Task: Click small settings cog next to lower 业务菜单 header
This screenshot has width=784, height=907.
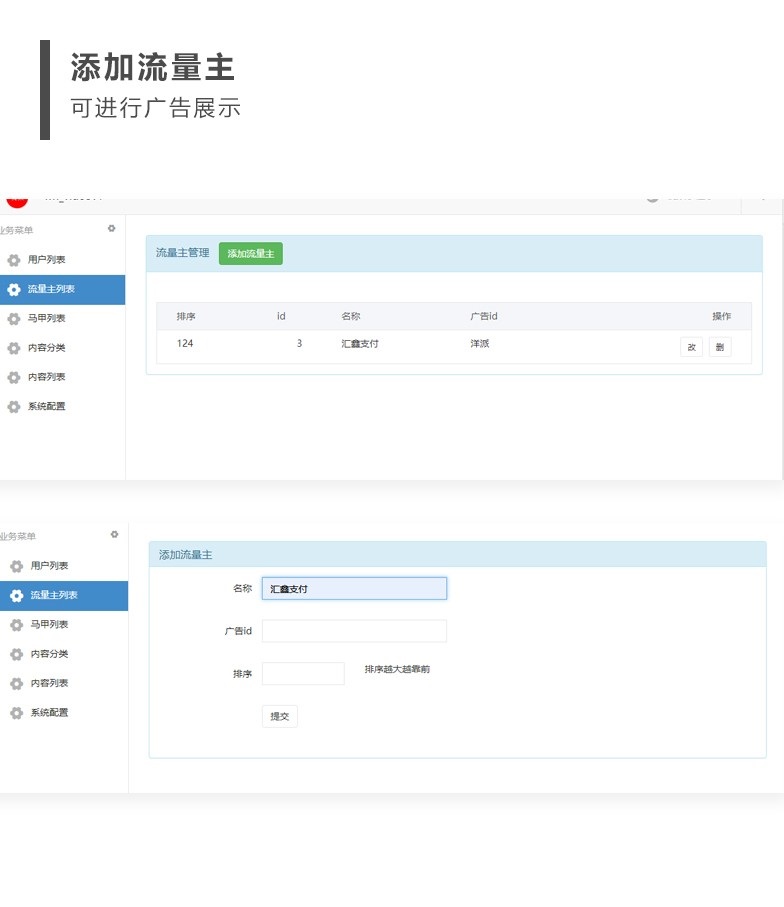Action: 114,534
